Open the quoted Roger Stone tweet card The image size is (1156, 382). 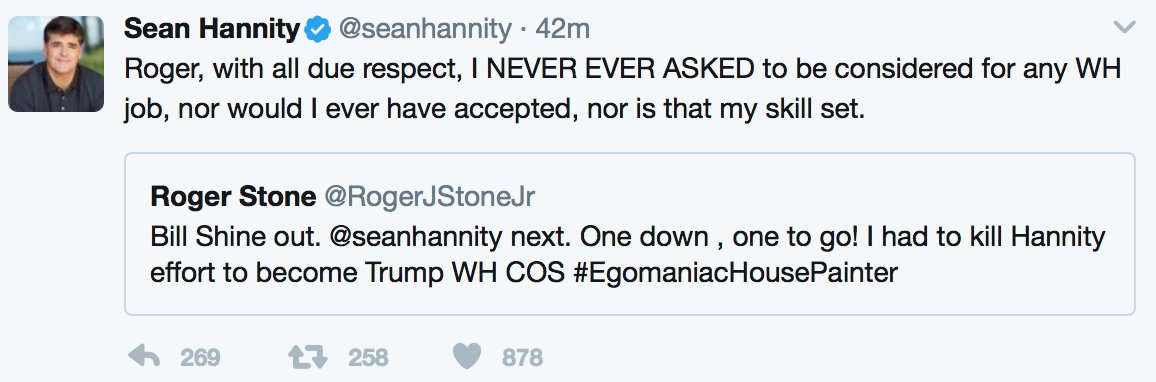630,234
